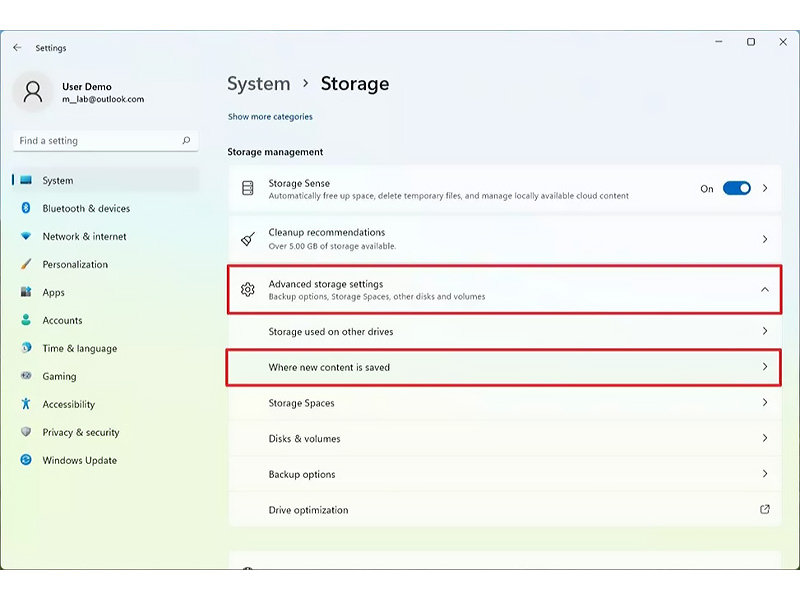Open Drive optimization external link icon

[x=764, y=509]
